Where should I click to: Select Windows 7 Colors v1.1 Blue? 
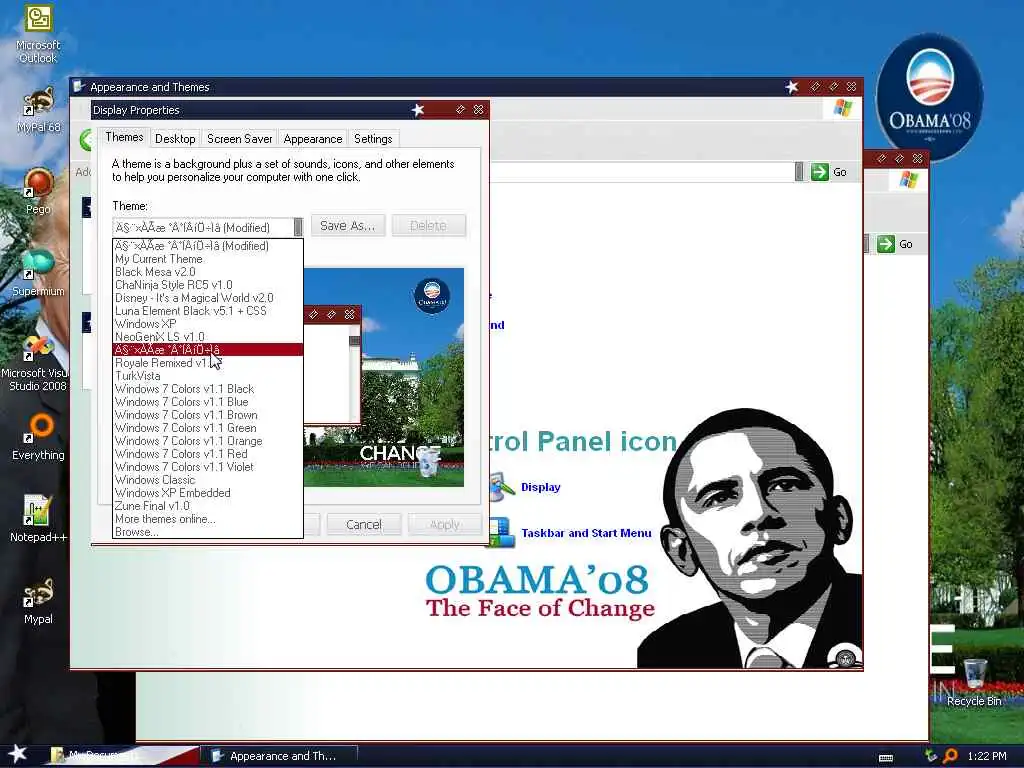click(208, 402)
